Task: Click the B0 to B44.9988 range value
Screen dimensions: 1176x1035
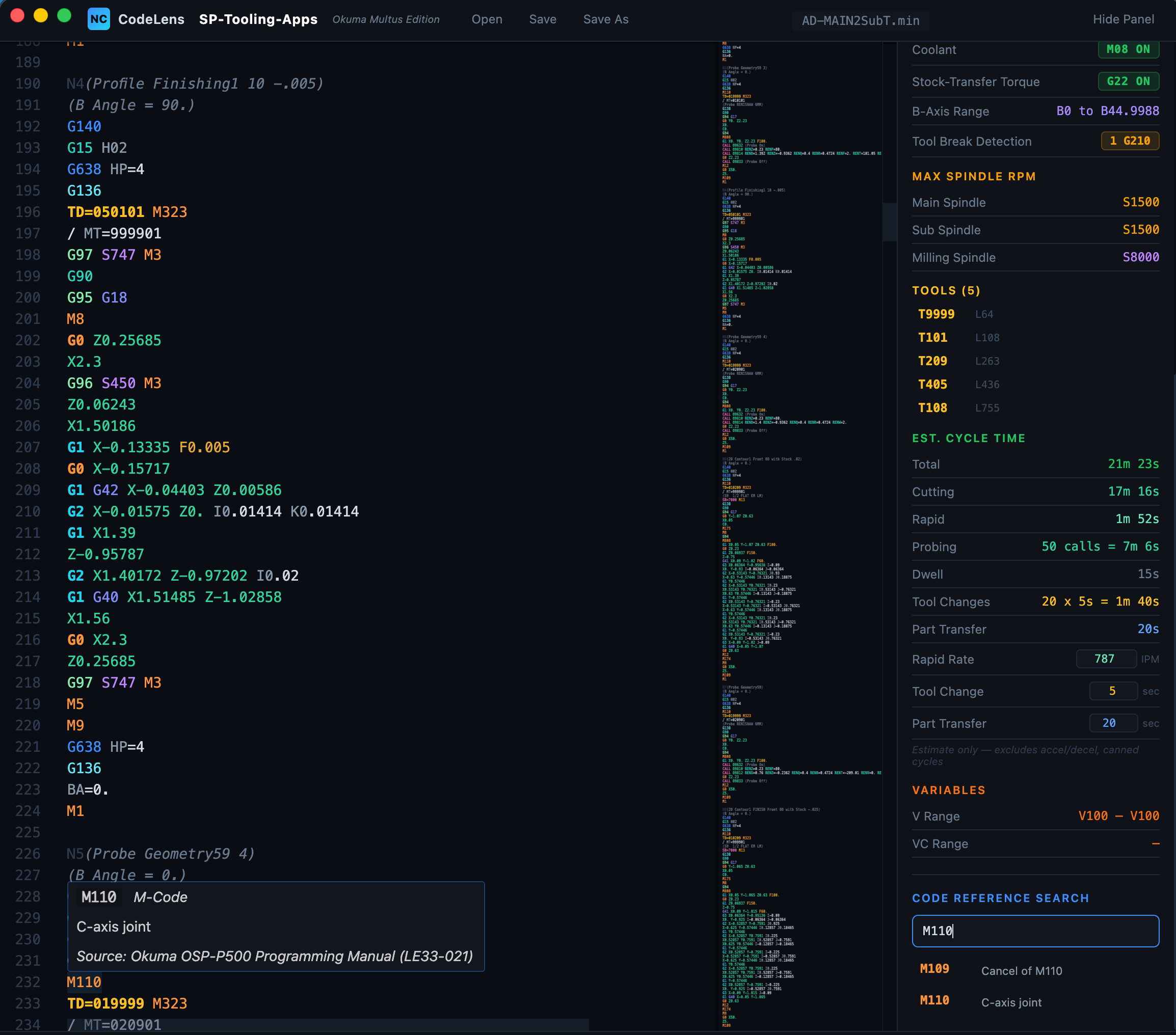Action: tap(1108, 111)
